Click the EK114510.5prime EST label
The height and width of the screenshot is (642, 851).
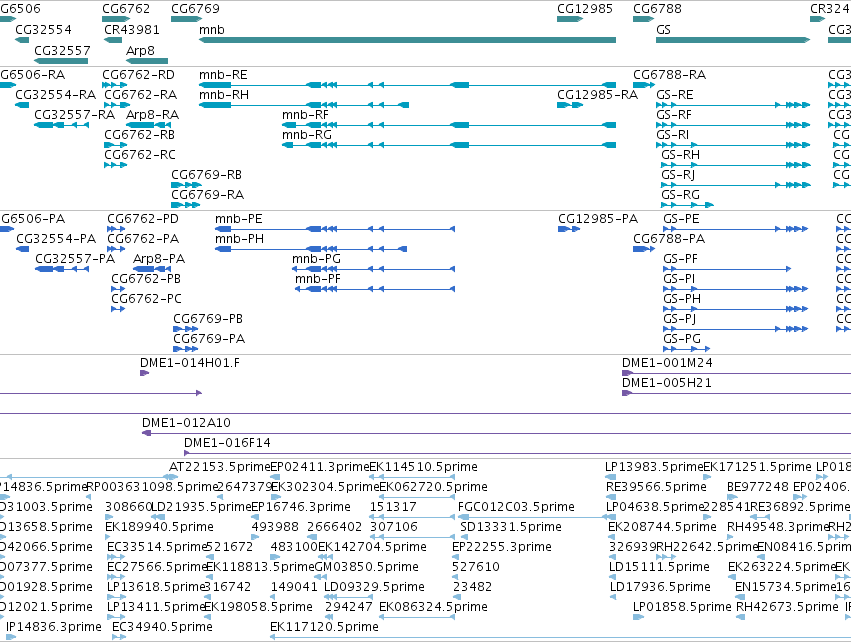(x=423, y=467)
